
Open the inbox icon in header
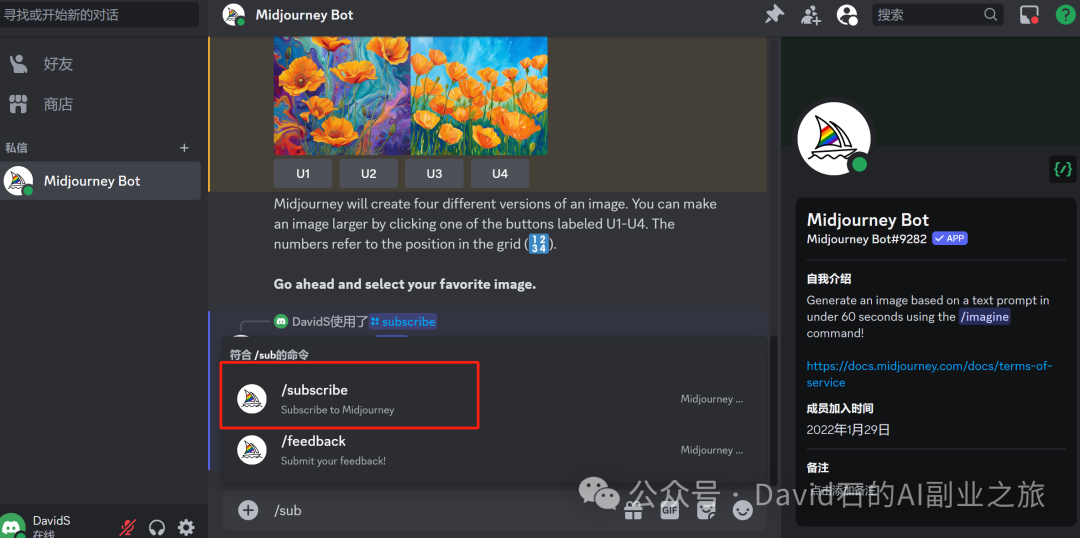[1029, 14]
